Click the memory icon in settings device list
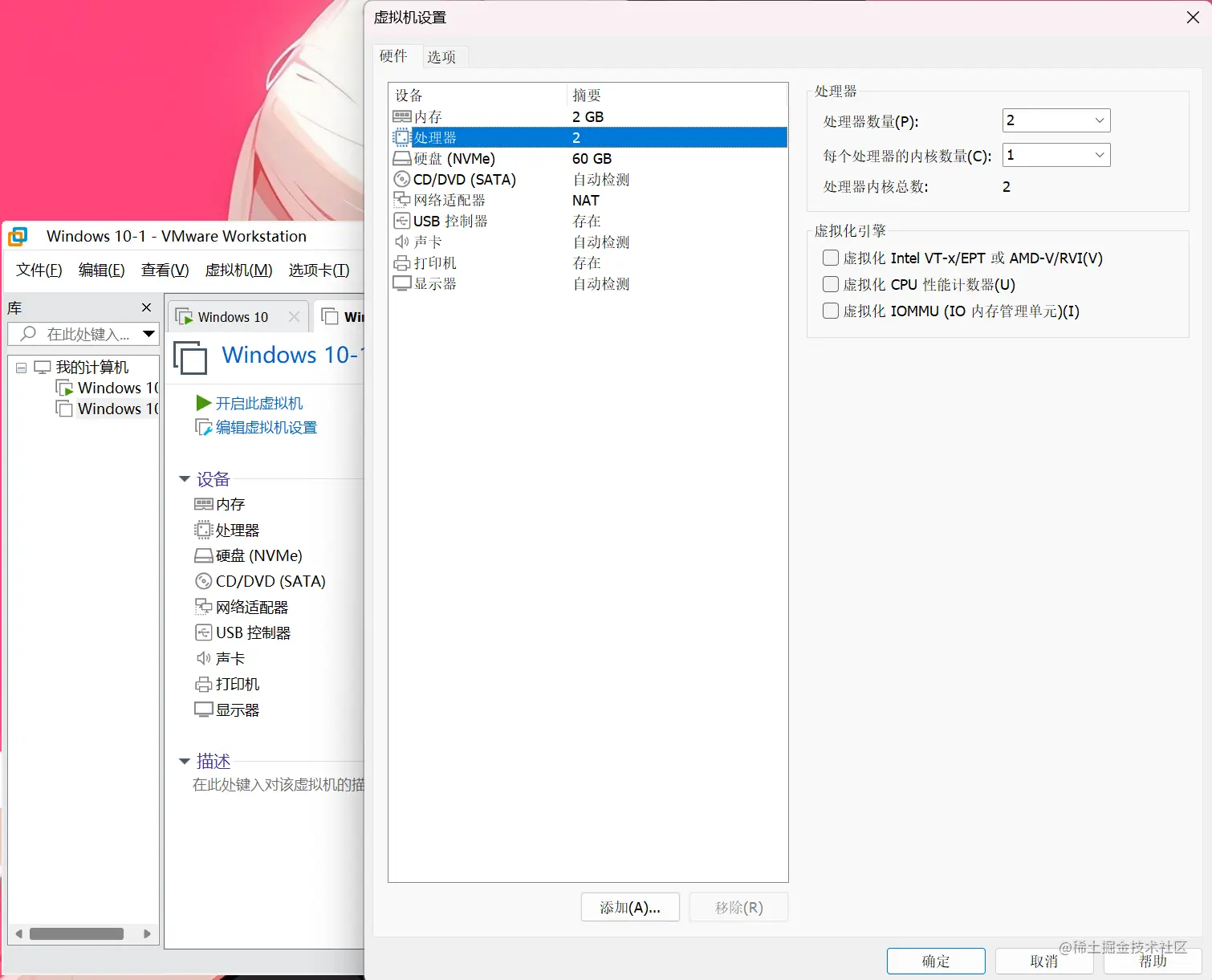1212x980 pixels. click(402, 116)
